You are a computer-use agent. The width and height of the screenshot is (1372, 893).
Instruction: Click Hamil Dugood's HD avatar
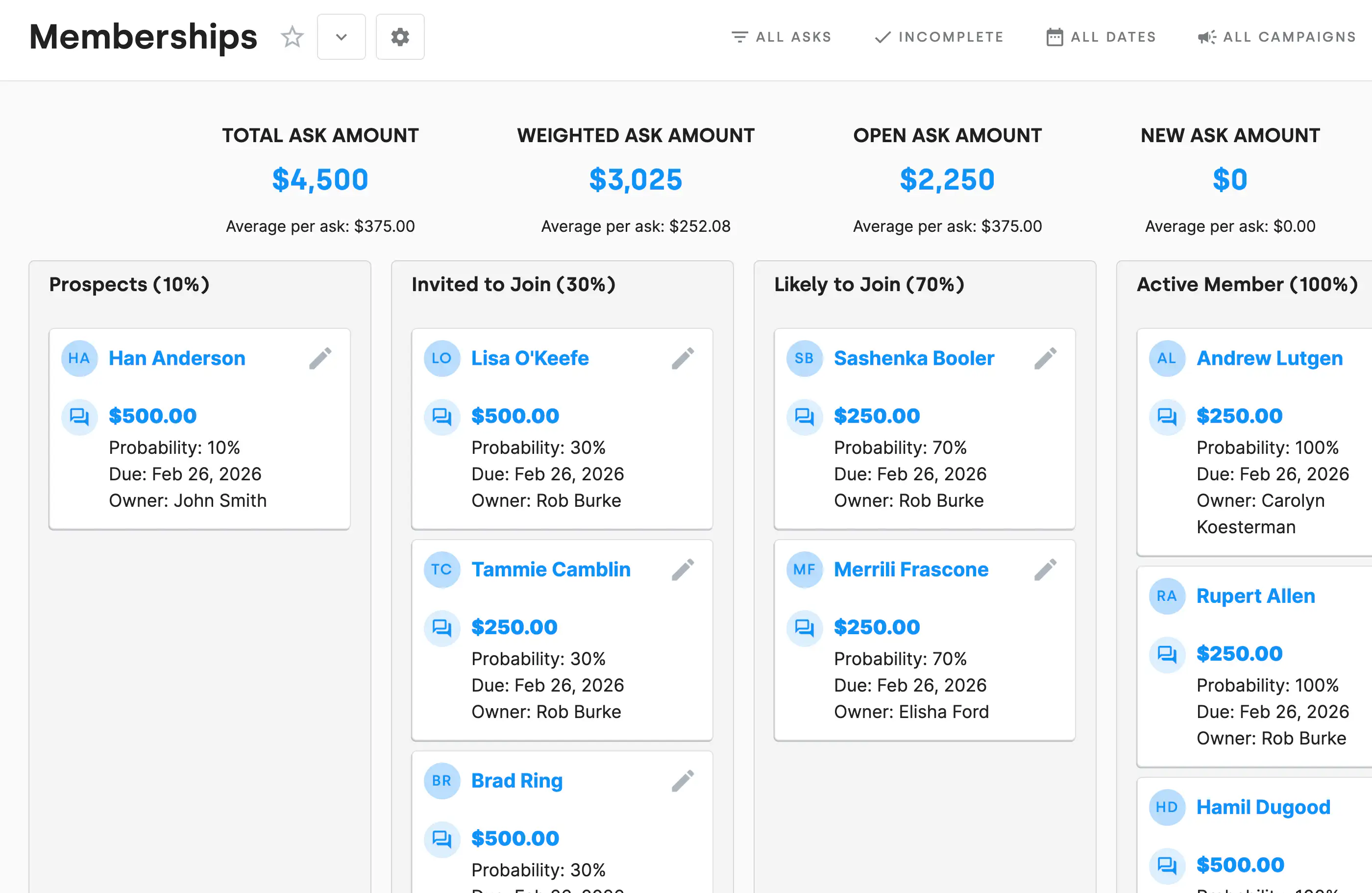click(1167, 807)
